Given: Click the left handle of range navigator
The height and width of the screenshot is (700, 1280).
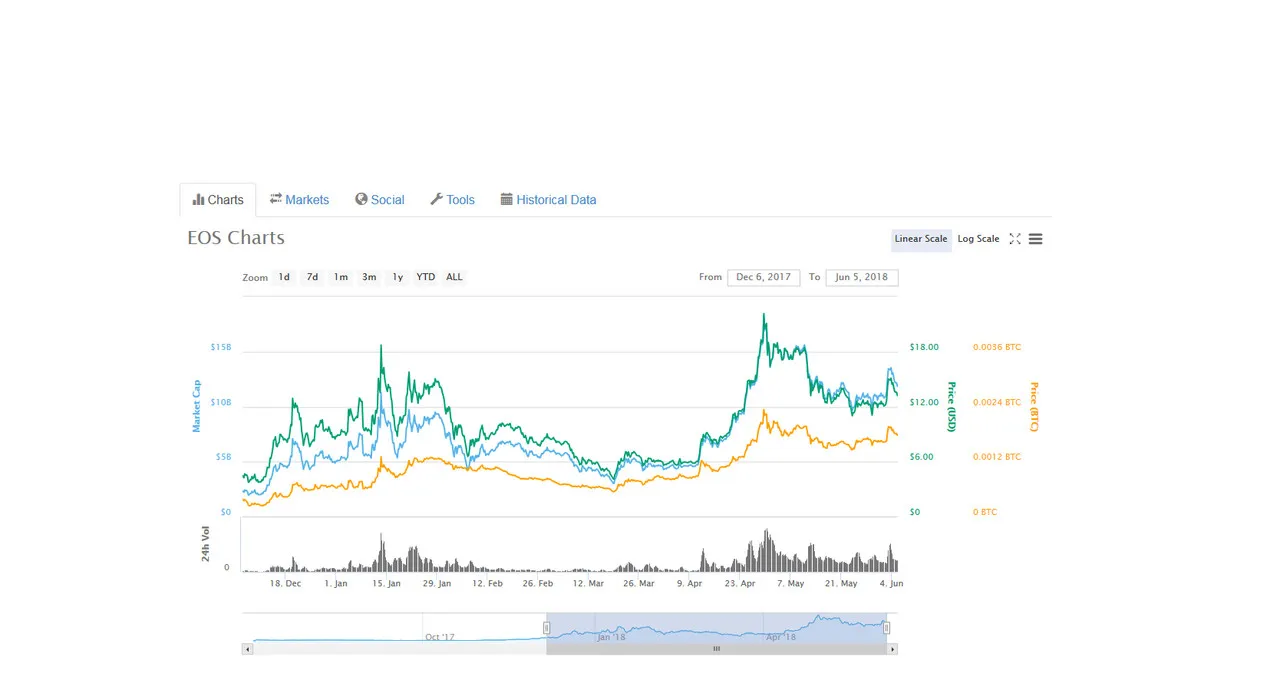Looking at the screenshot, I should (x=547, y=628).
